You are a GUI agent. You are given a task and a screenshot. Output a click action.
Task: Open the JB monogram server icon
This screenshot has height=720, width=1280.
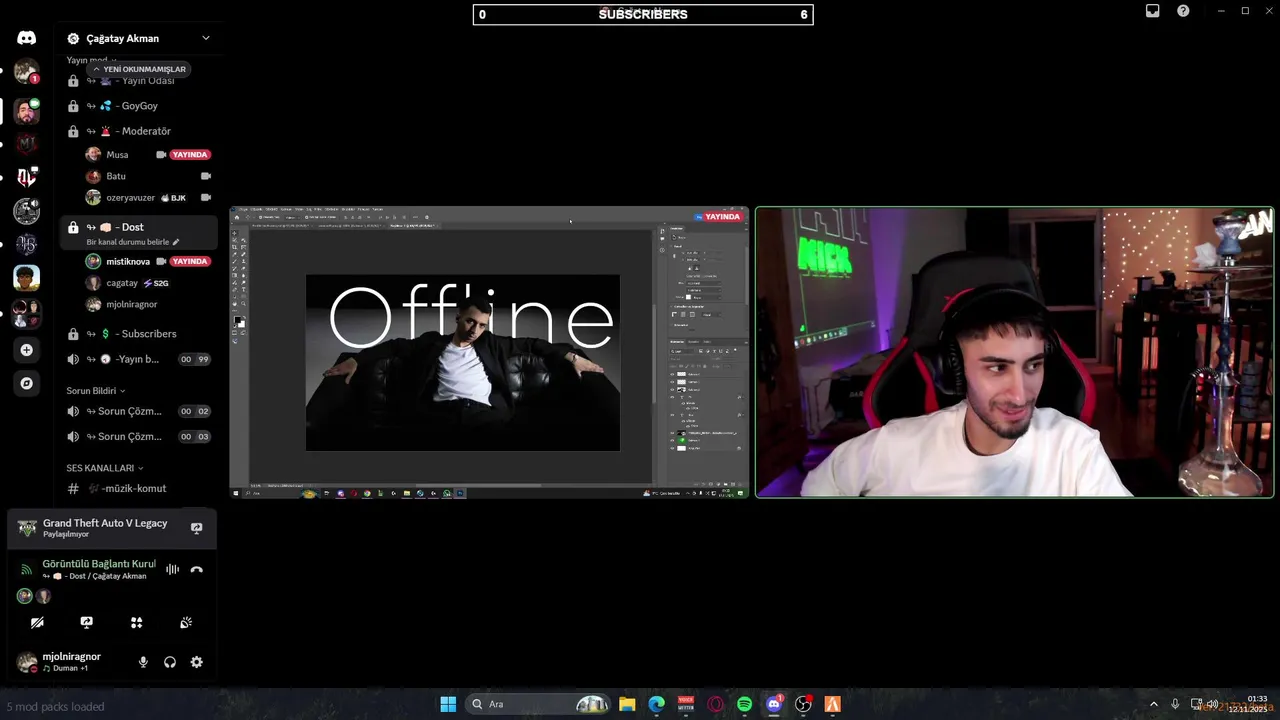pos(27,244)
